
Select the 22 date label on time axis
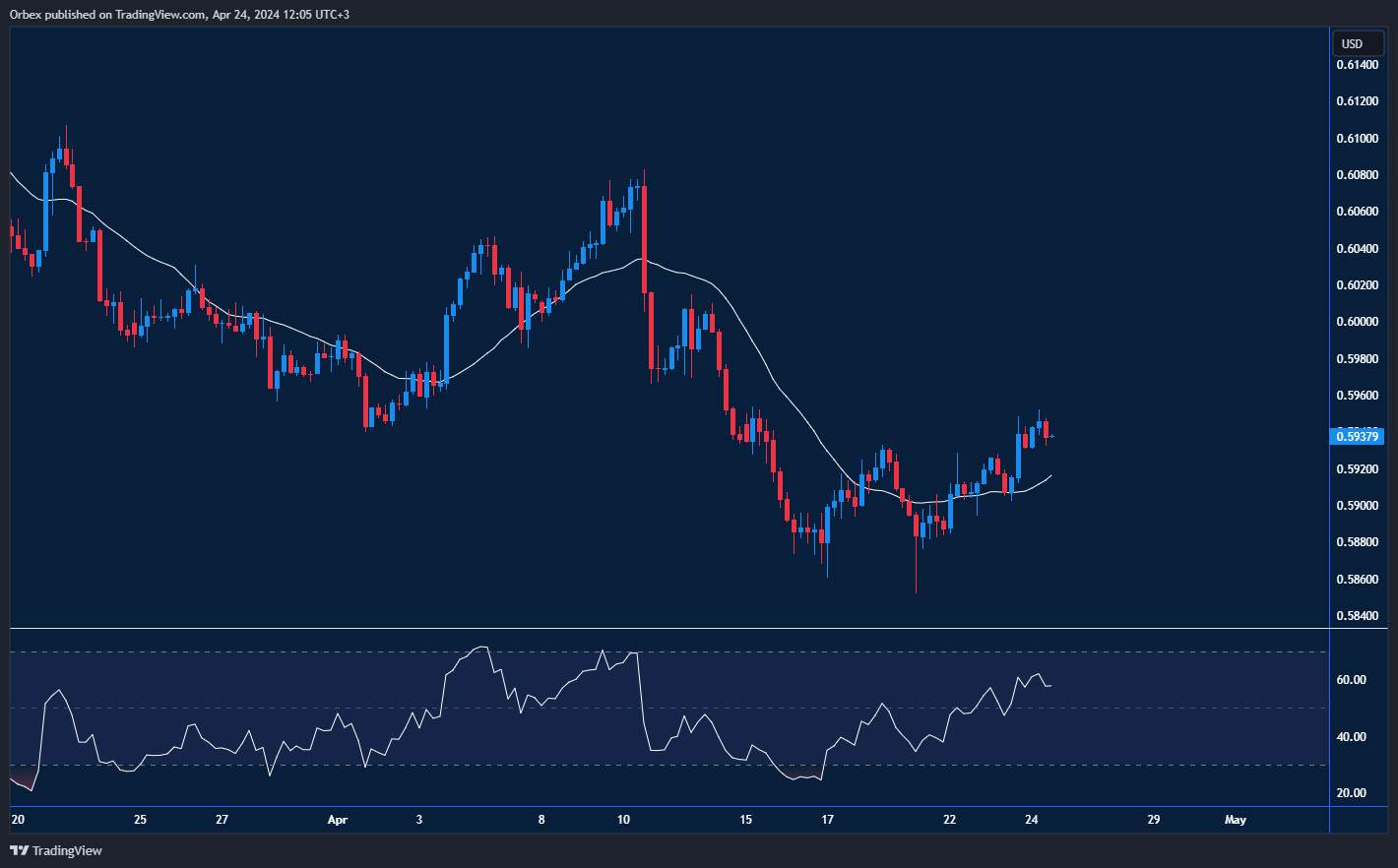950,820
